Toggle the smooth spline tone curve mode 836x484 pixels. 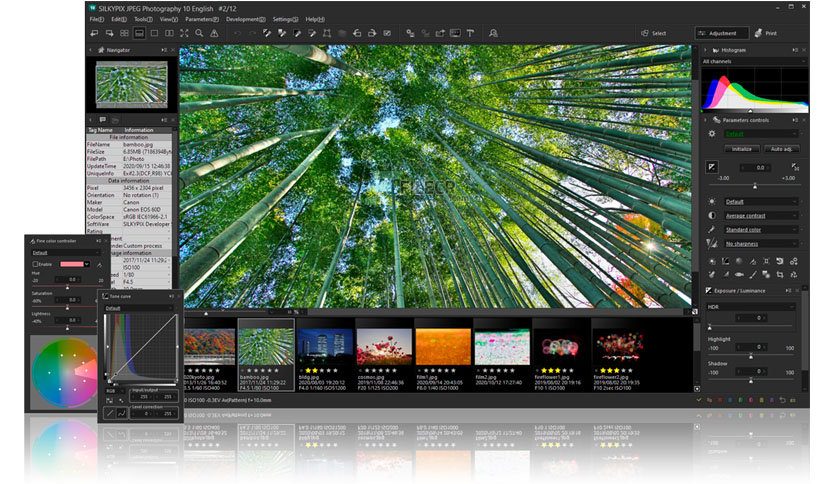[x=122, y=413]
